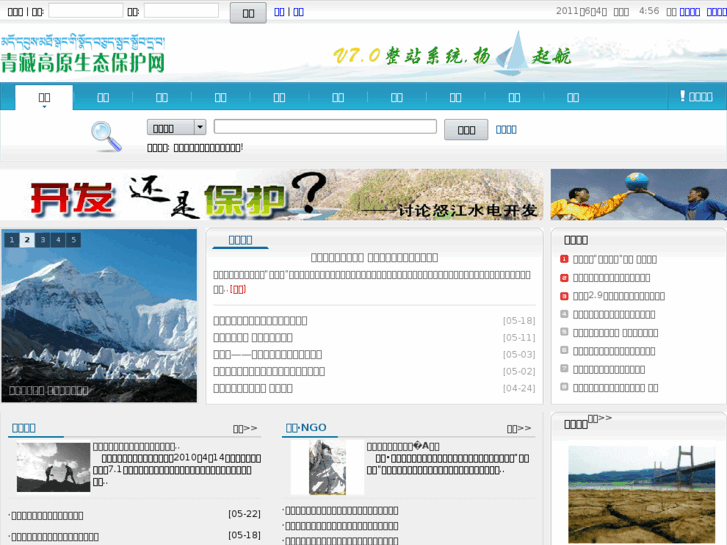Show slide 4 in the slideshow
This screenshot has height=545, width=727.
coord(58,240)
